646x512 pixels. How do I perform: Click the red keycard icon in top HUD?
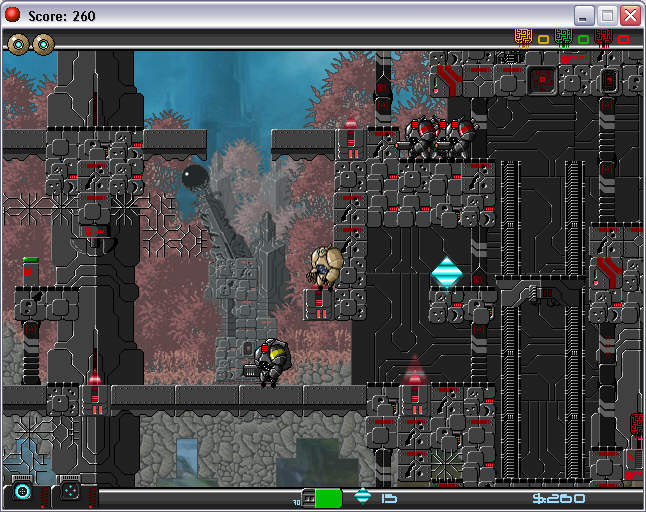click(x=603, y=38)
